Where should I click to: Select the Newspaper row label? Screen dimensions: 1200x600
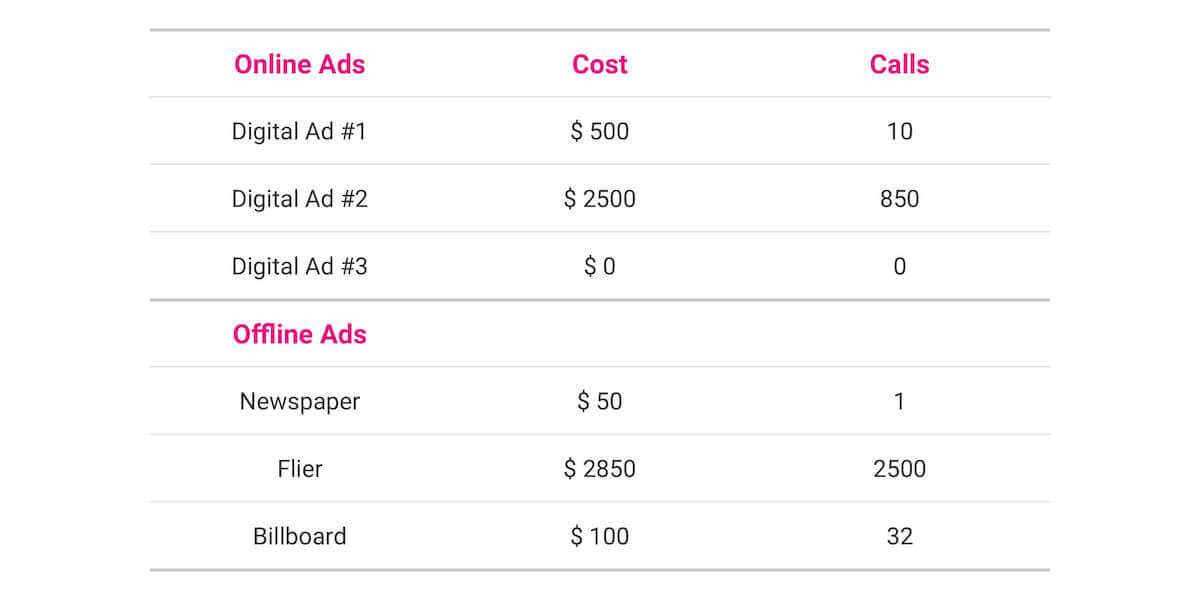299,401
